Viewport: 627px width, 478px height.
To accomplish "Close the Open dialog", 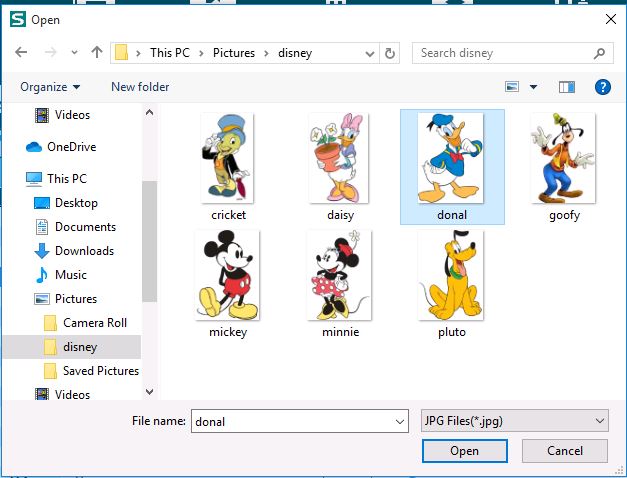I will [611, 19].
